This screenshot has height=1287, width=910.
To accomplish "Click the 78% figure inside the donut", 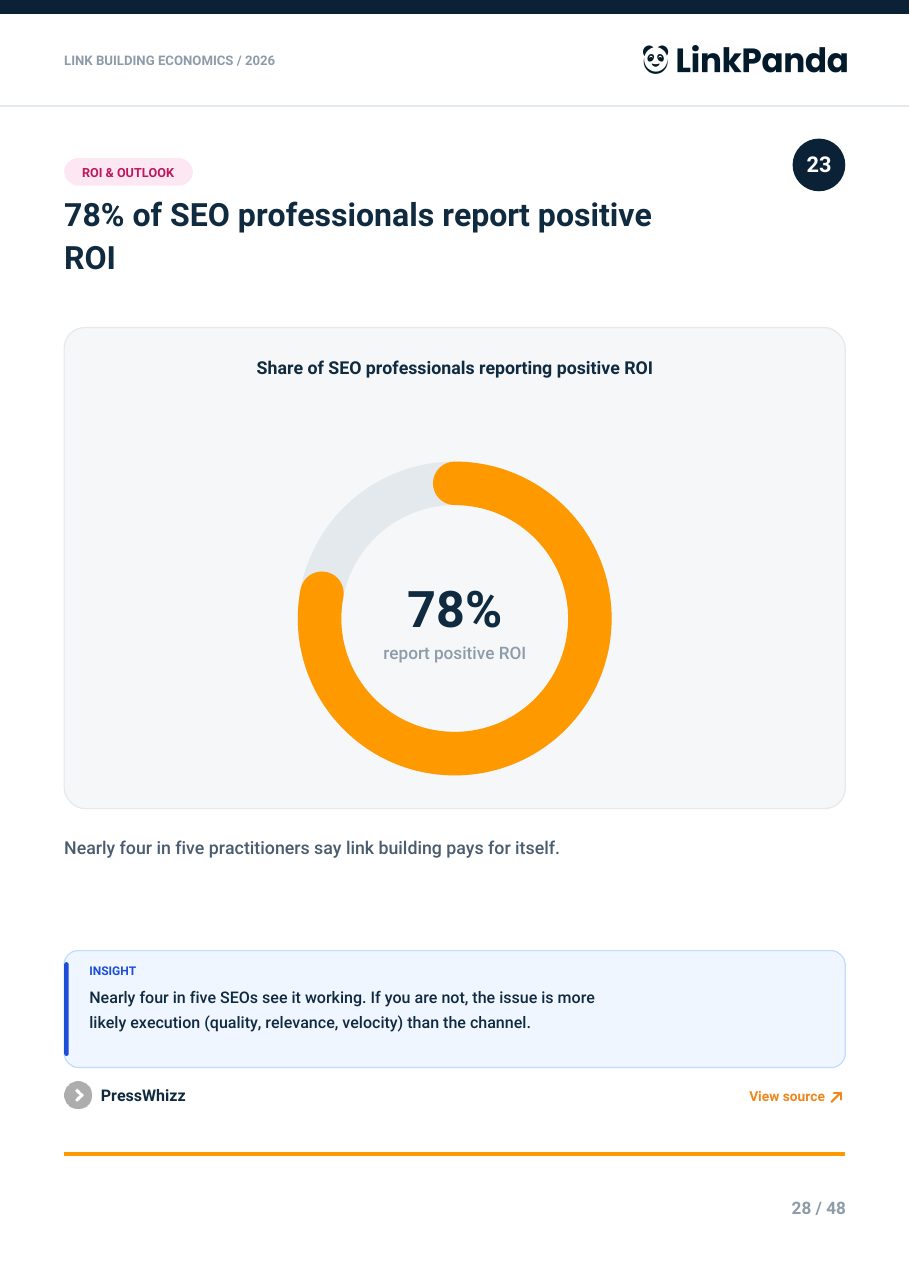I will click(x=454, y=610).
